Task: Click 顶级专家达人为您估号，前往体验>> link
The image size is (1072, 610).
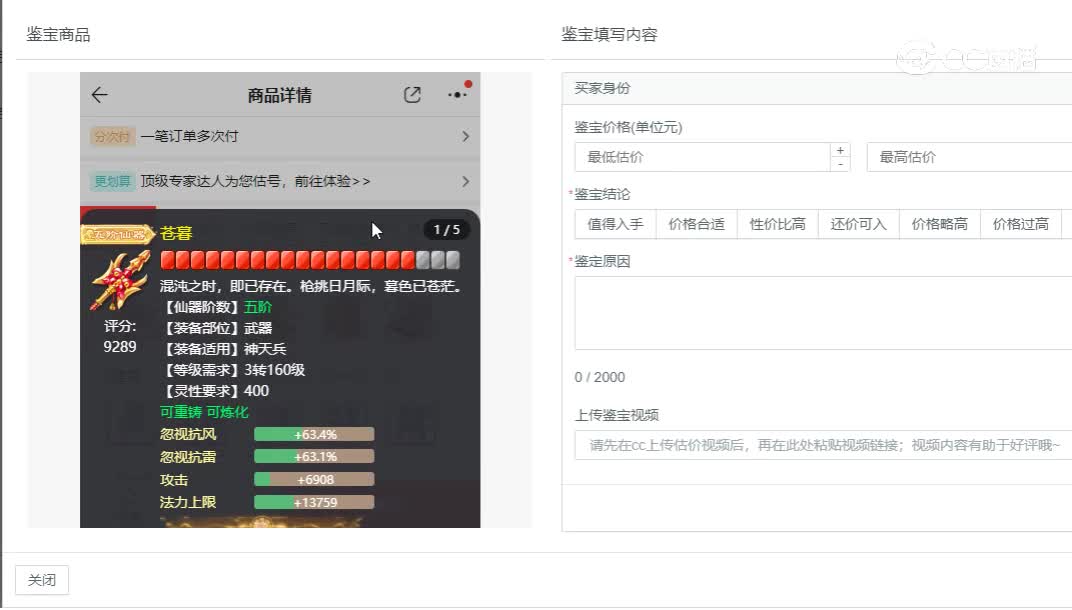Action: (255, 181)
